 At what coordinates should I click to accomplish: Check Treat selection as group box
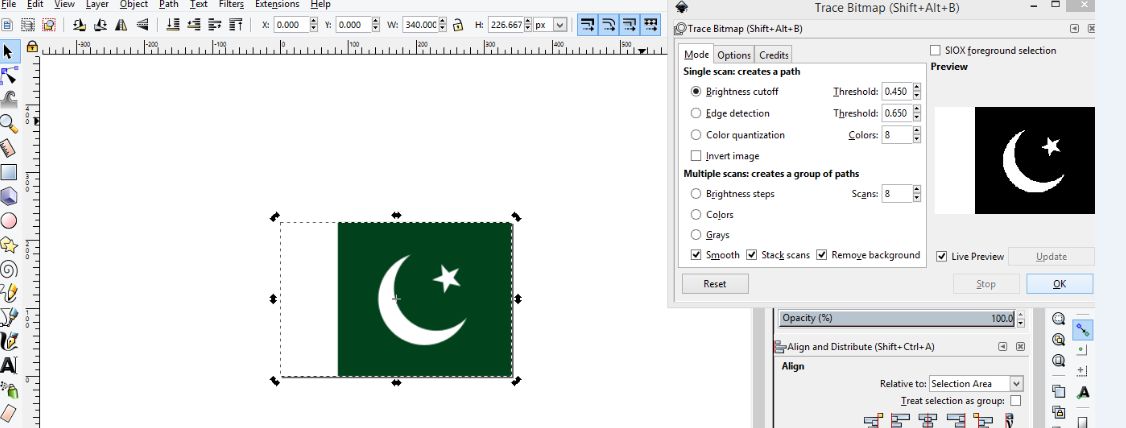tap(1015, 401)
